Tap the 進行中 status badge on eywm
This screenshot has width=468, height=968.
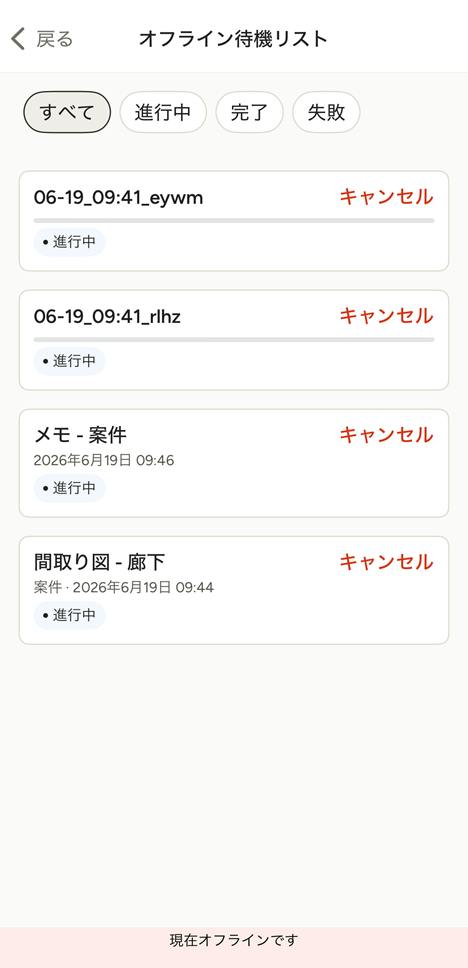click(70, 242)
